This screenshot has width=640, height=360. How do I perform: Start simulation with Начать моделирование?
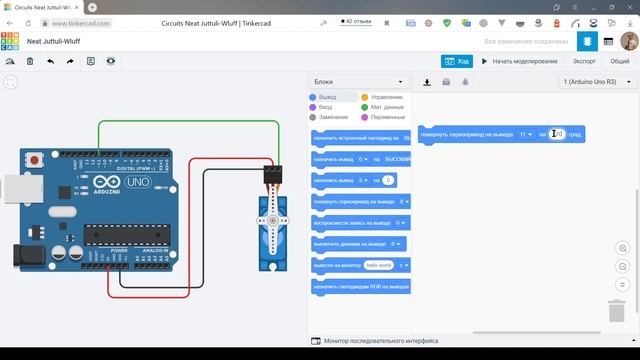[x=520, y=61]
